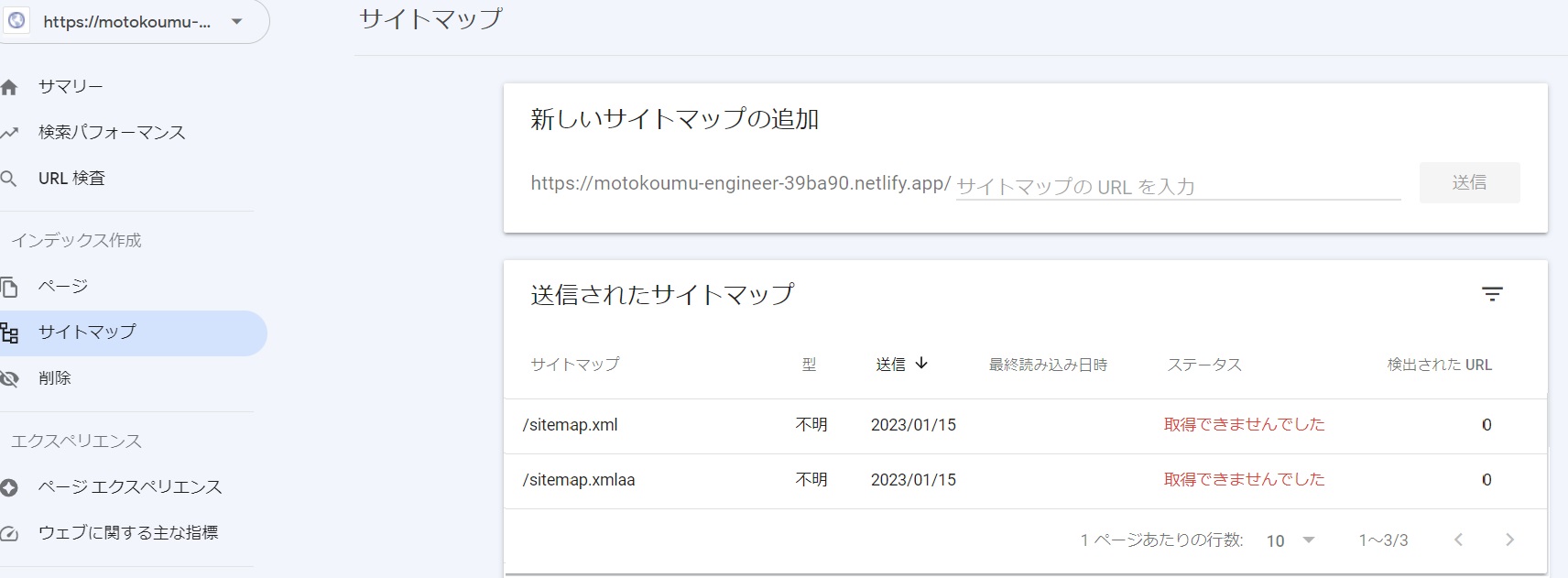Open the /sitemap.xml row
The height and width of the screenshot is (578, 1568).
coord(570,425)
